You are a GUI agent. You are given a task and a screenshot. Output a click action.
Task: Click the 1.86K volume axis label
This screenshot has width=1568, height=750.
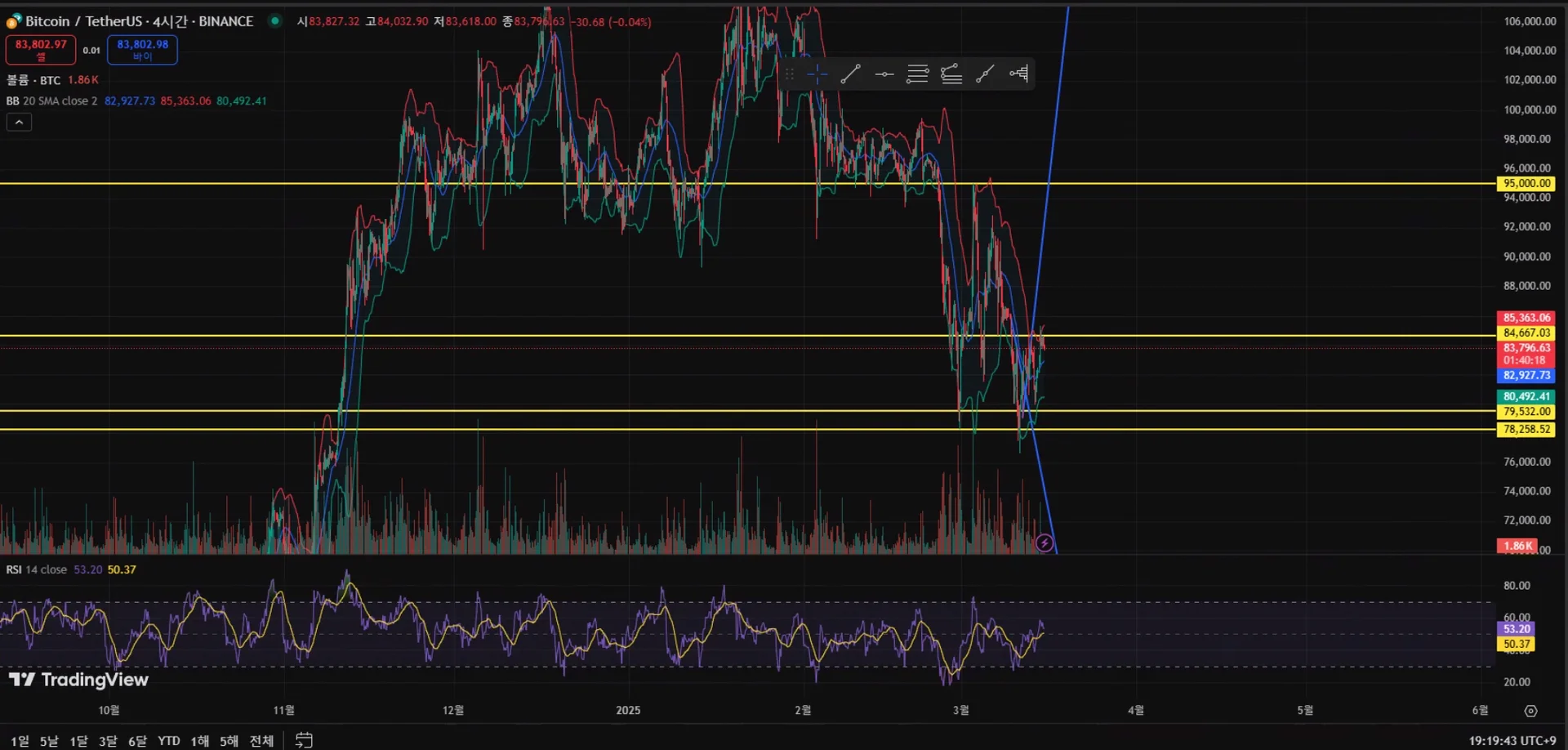coord(1517,546)
